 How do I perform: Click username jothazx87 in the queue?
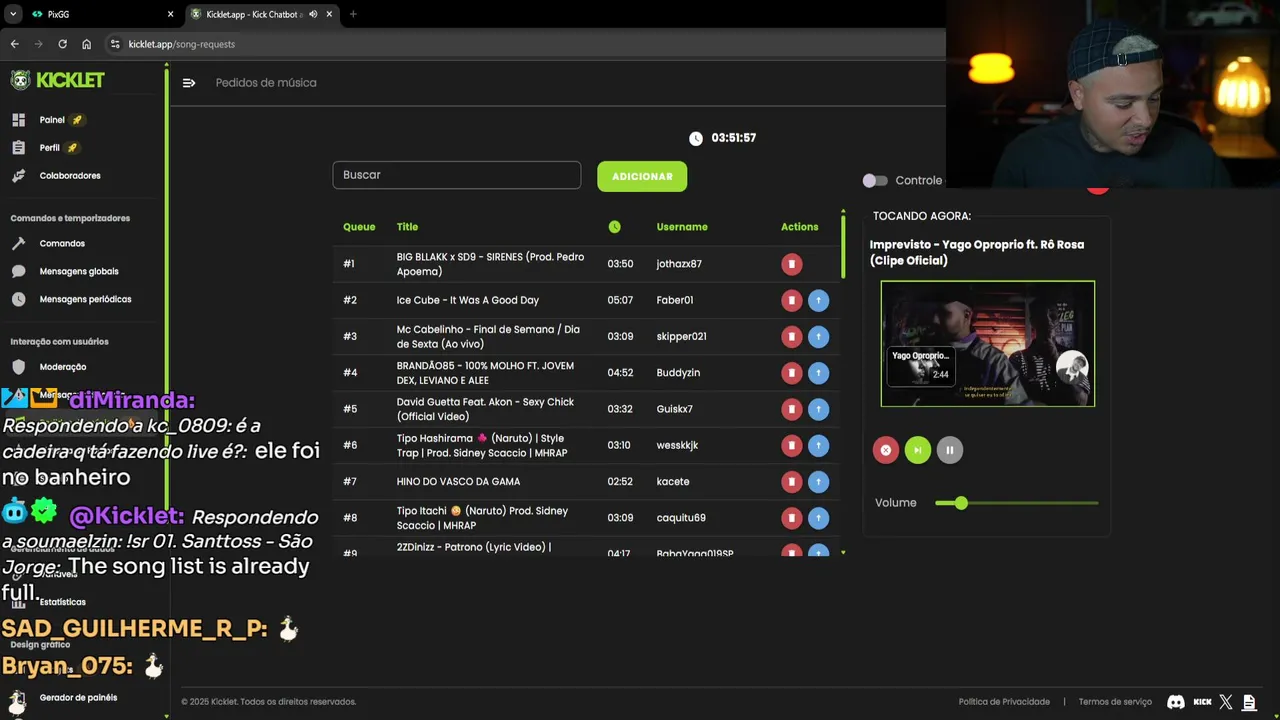(679, 264)
